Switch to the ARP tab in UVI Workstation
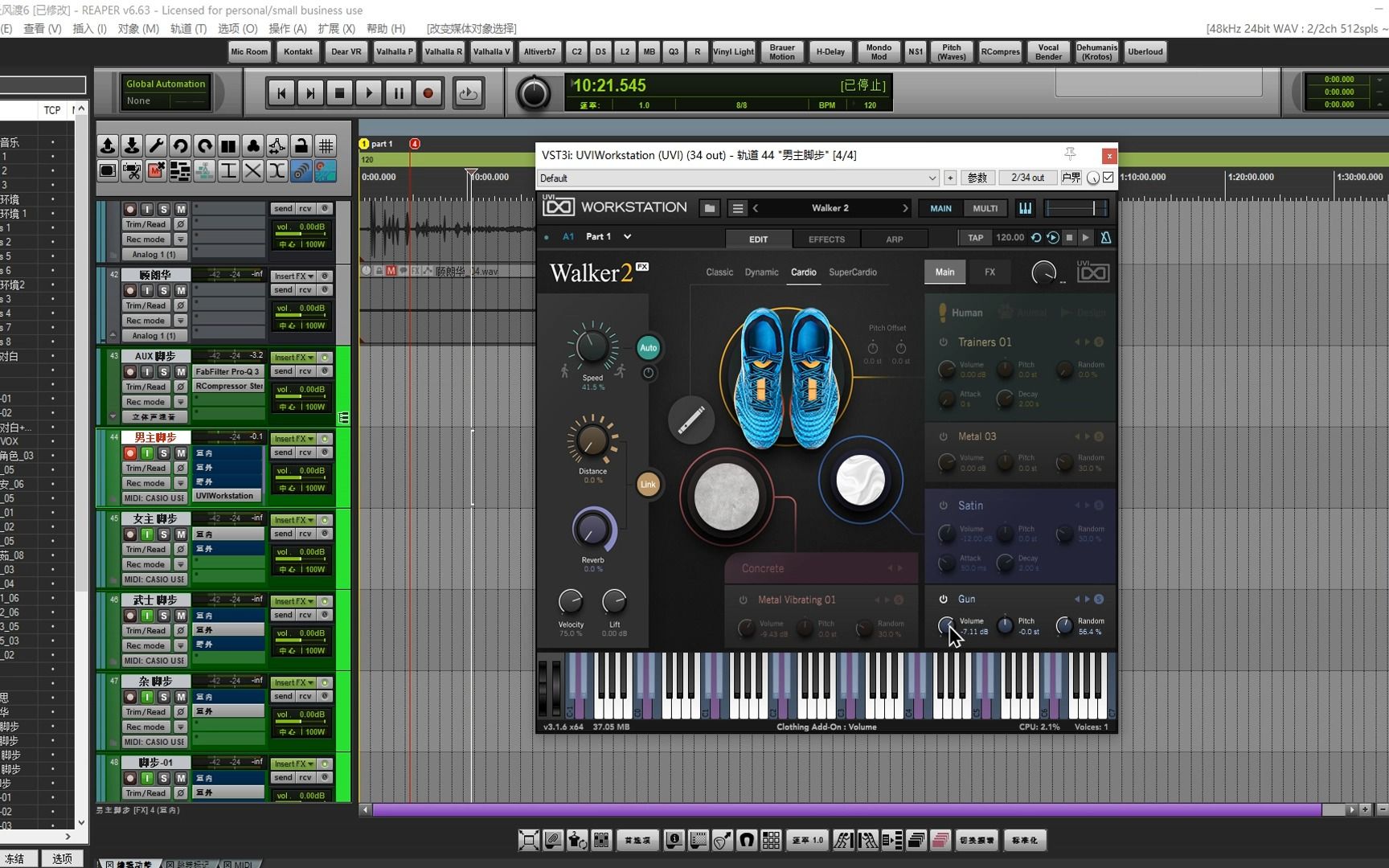Viewport: 1389px width, 868px height. (894, 239)
